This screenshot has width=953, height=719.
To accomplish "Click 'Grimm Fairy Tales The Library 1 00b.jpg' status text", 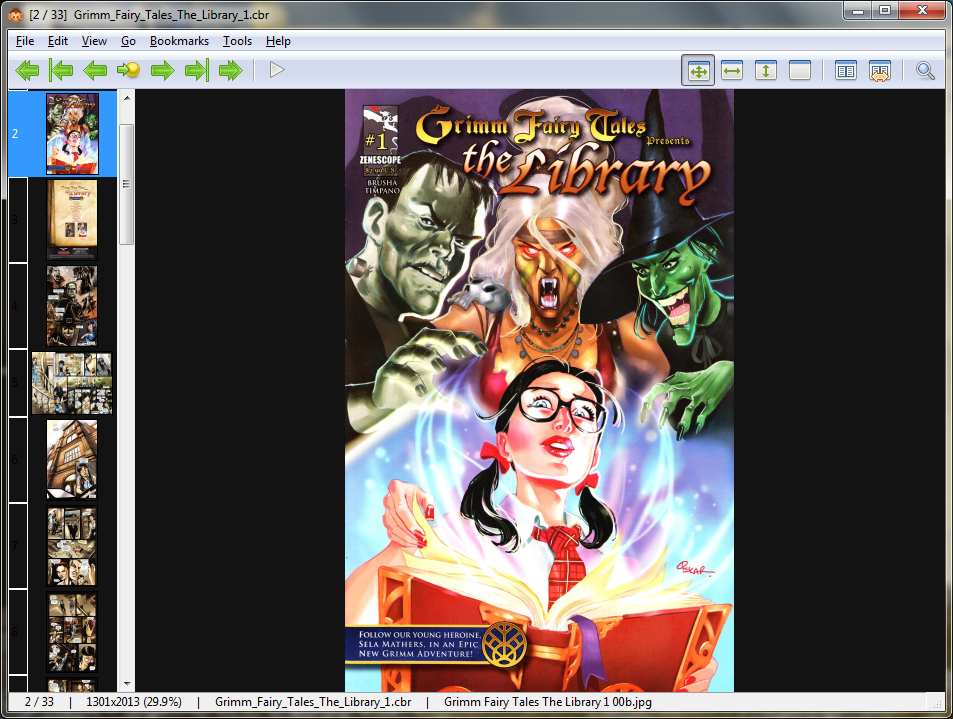I will coord(548,702).
